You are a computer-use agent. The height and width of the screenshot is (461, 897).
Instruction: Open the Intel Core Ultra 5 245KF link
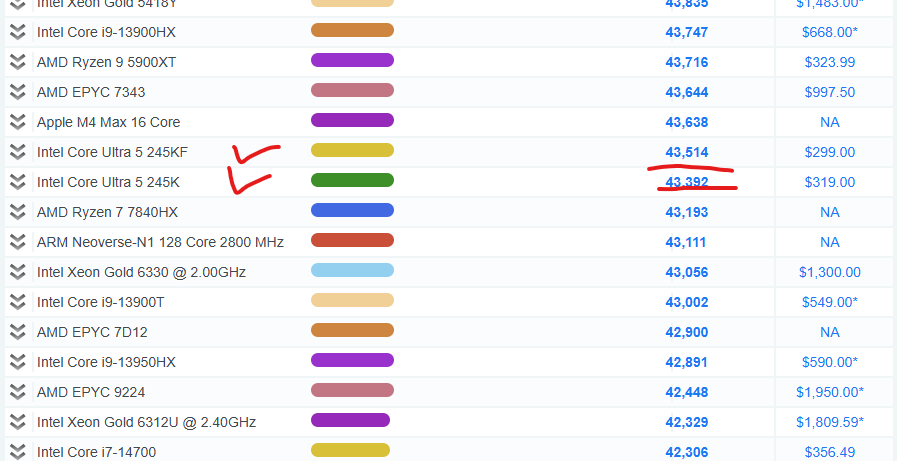[112, 152]
